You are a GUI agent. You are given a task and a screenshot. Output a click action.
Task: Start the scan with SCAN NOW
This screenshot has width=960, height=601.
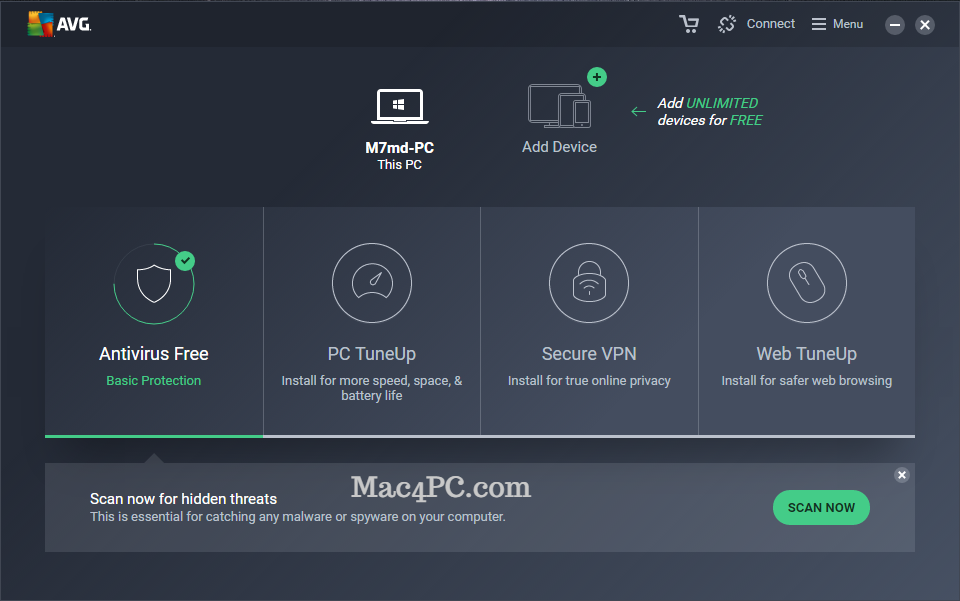821,507
